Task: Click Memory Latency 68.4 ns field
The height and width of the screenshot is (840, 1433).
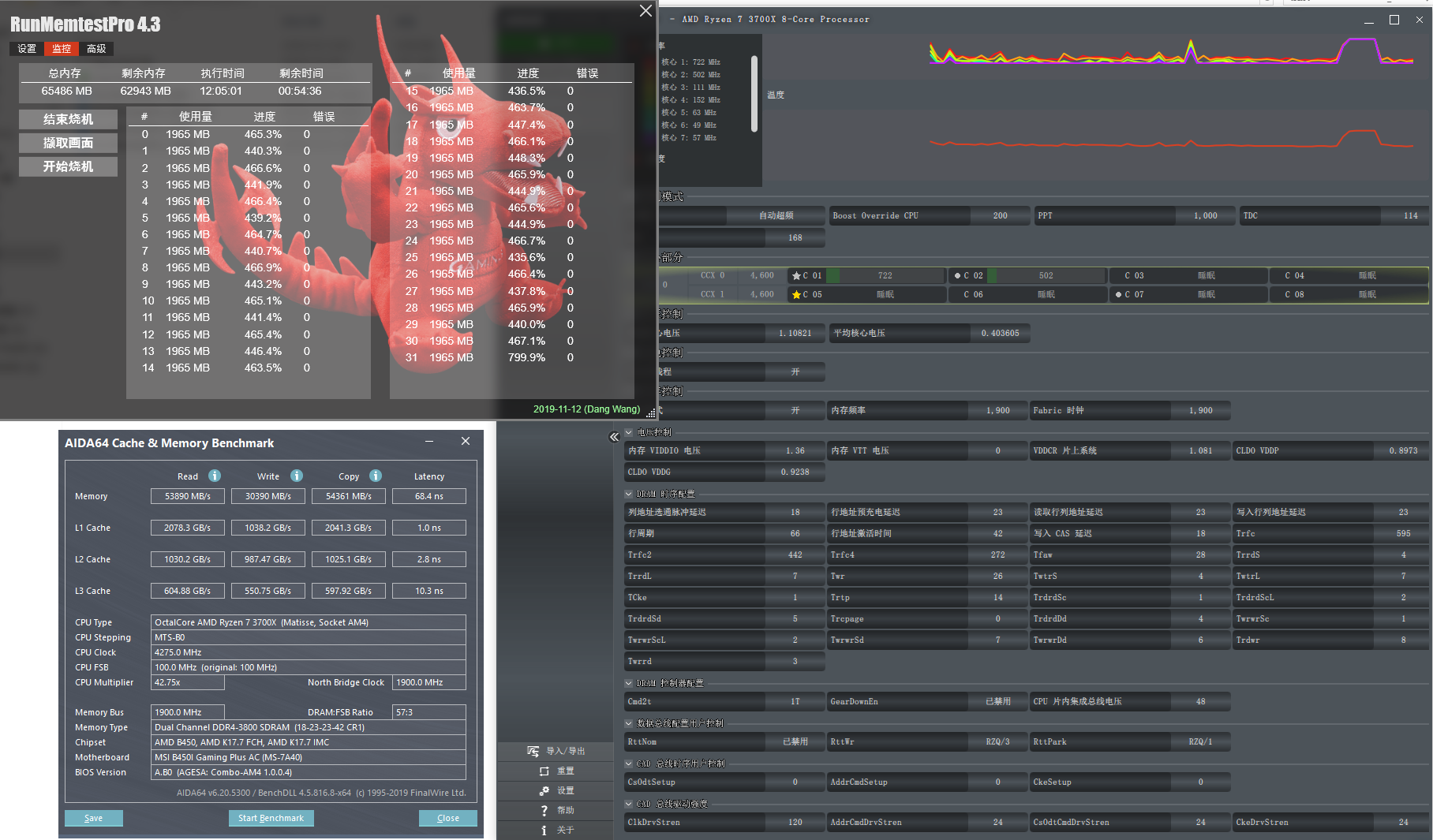Action: (x=429, y=496)
